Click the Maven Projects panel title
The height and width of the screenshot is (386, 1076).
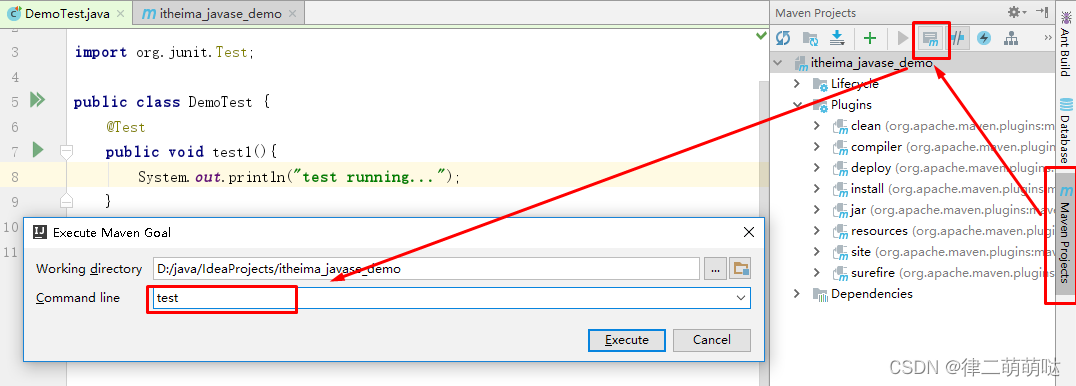(815, 12)
